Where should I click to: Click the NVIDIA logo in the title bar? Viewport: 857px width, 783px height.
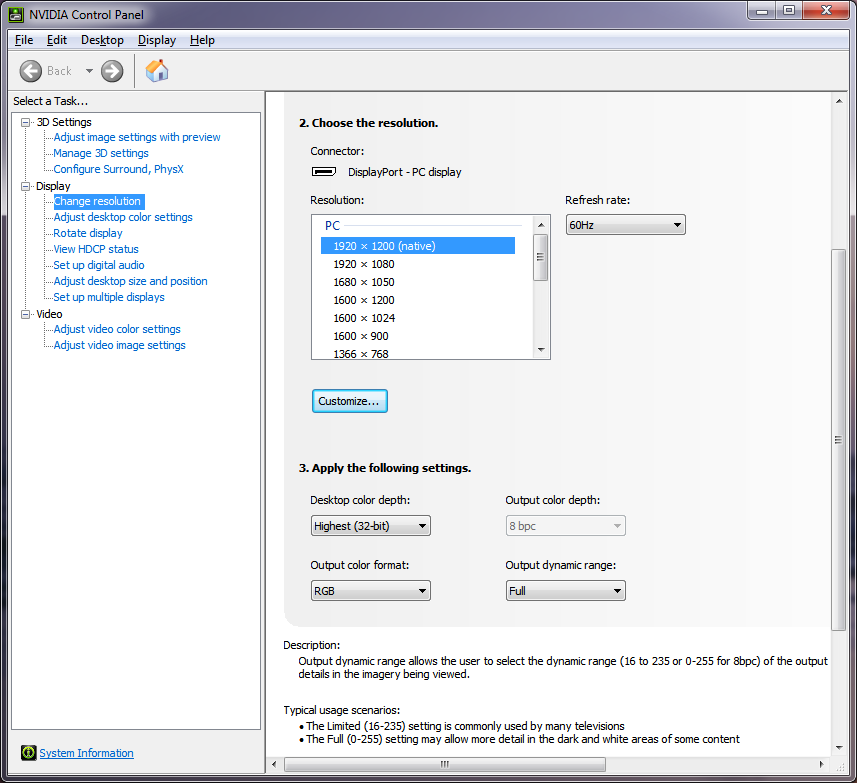click(x=15, y=14)
